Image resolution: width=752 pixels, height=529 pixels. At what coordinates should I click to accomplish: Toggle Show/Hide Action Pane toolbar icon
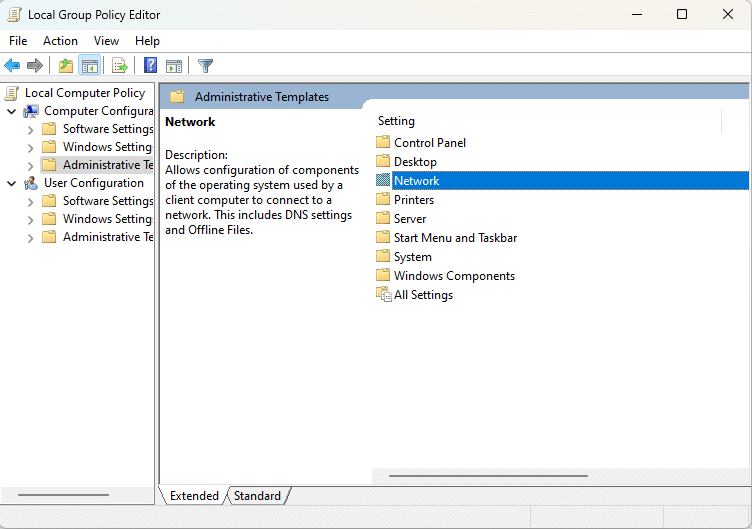pyautogui.click(x=174, y=66)
